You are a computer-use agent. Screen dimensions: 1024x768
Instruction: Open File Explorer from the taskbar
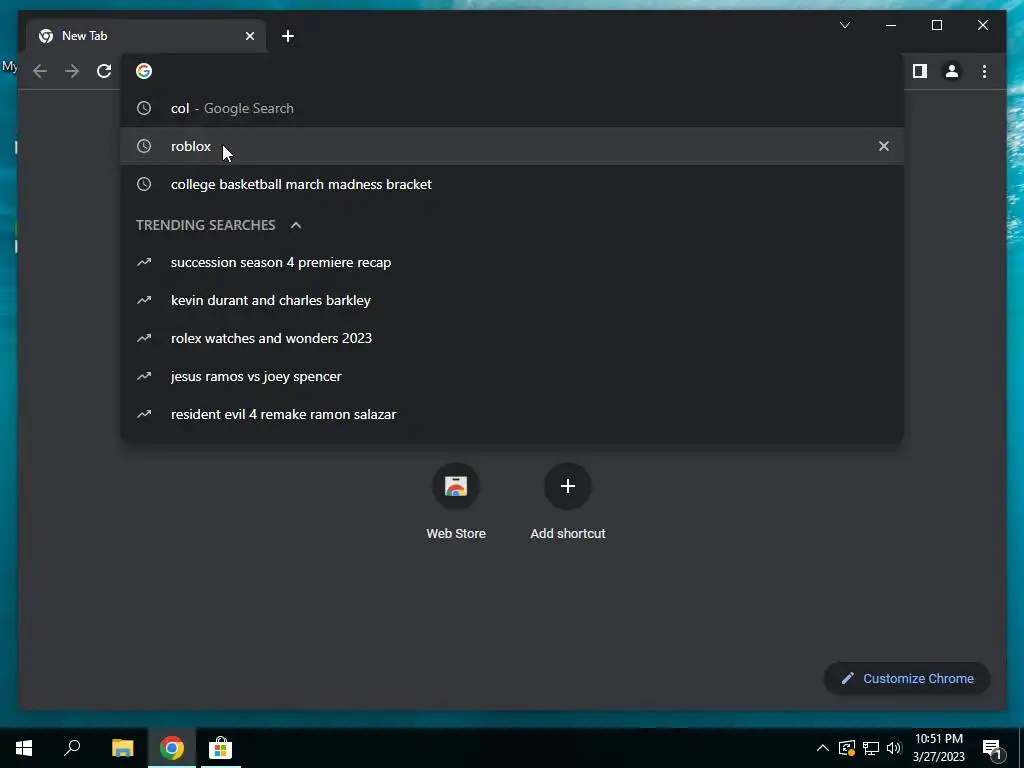[122, 748]
